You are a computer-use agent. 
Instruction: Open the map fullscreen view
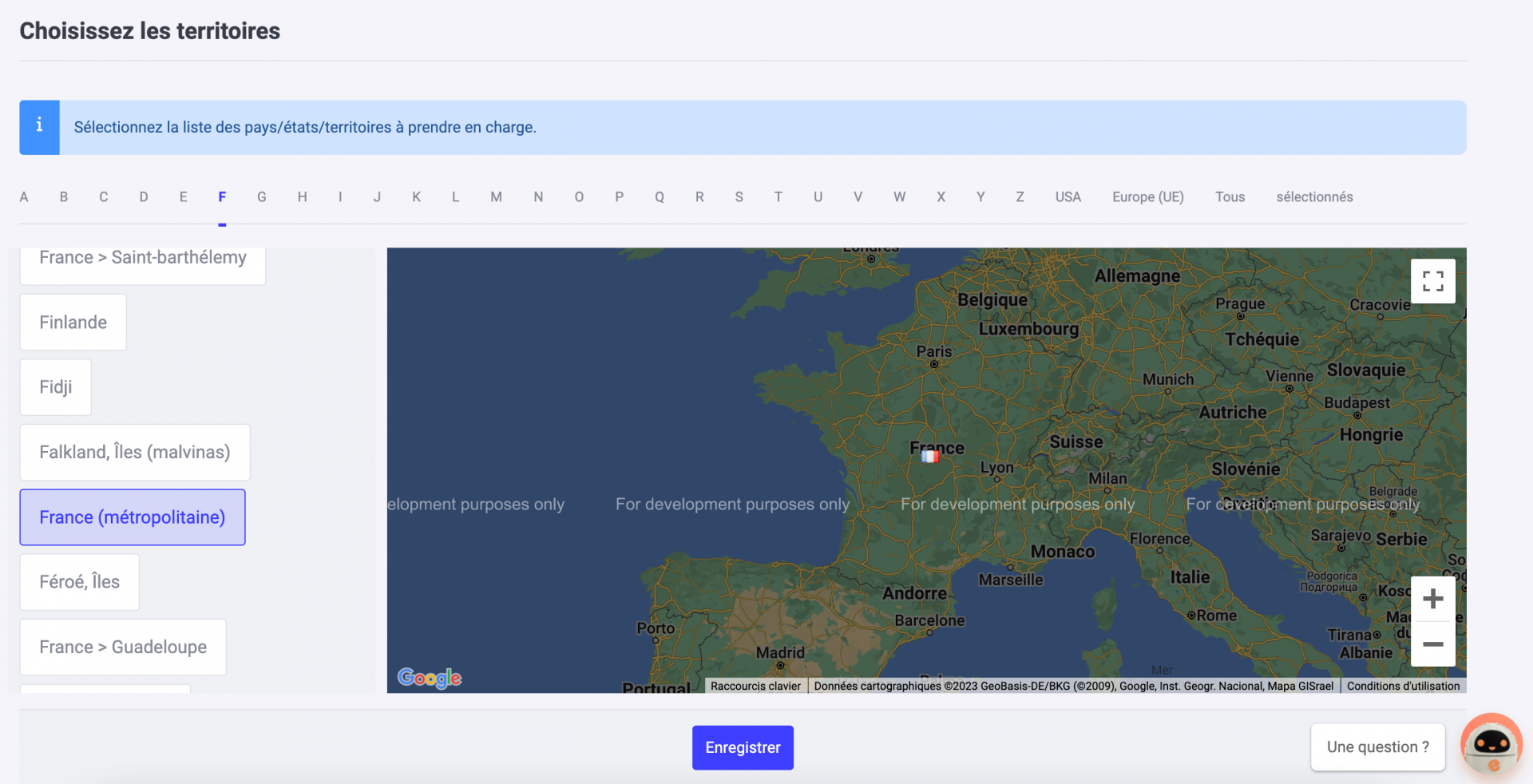1432,281
